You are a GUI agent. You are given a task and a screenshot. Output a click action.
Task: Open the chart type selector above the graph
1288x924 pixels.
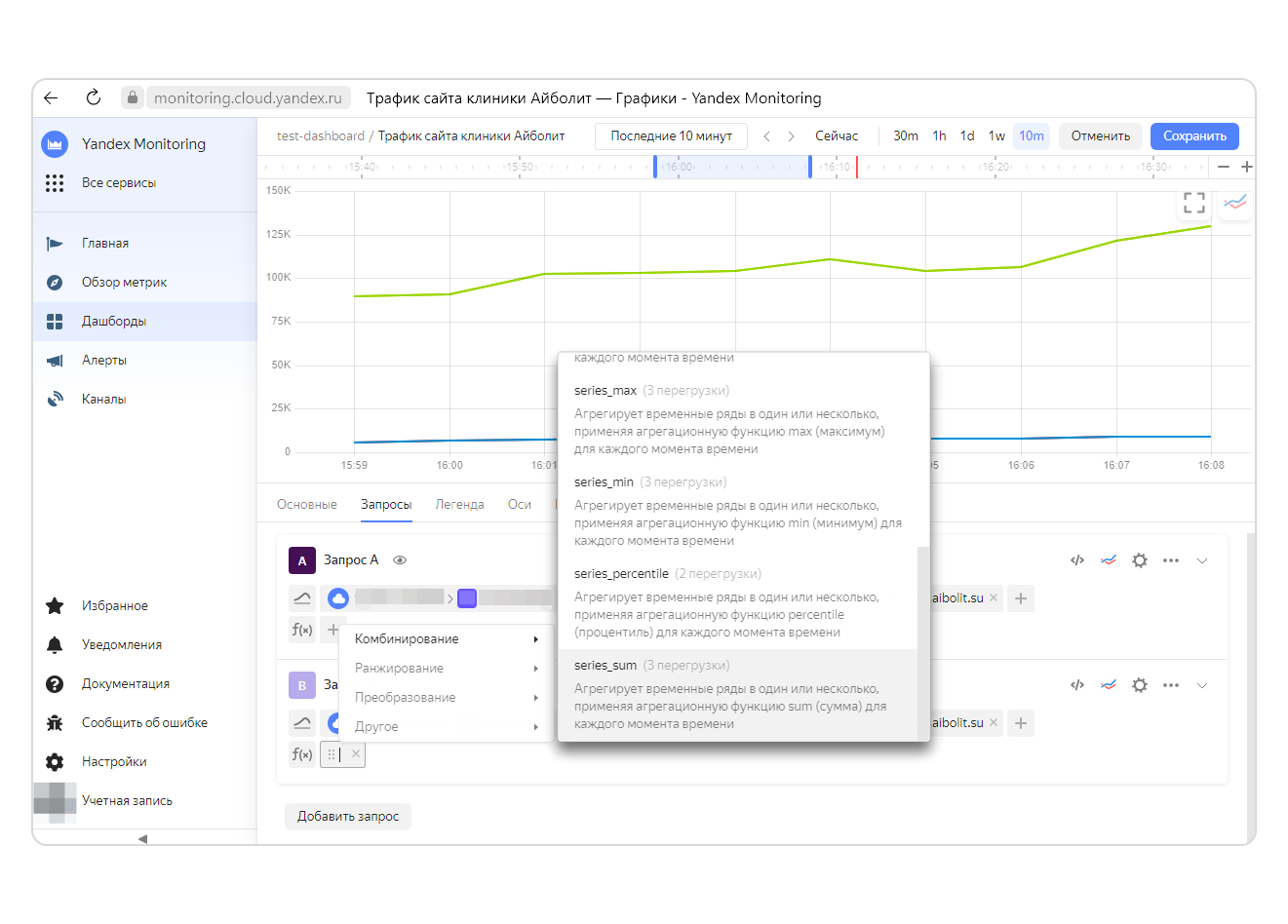click(x=1235, y=203)
